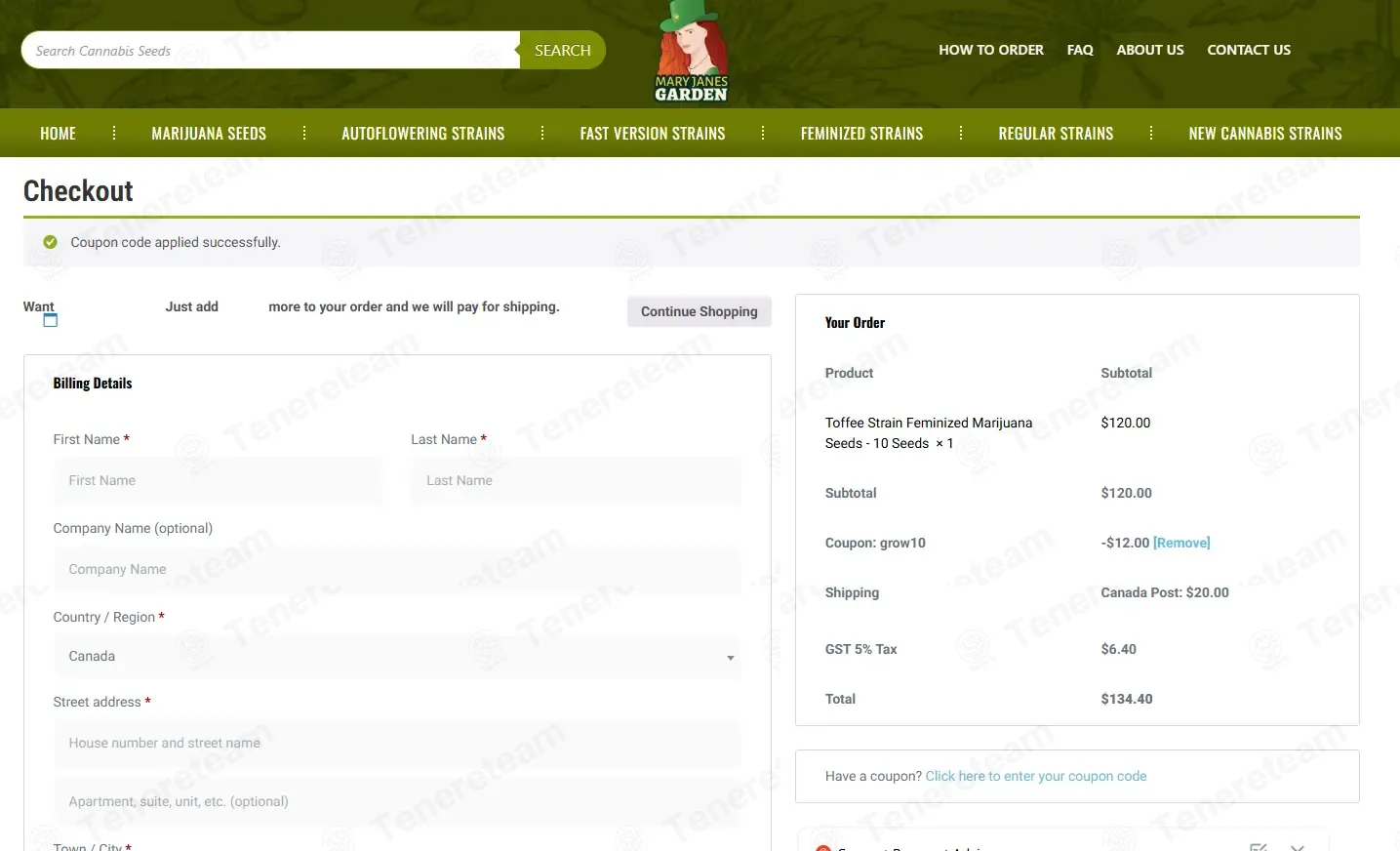Open the Country / Region dropdown showing Canada

pos(397,657)
